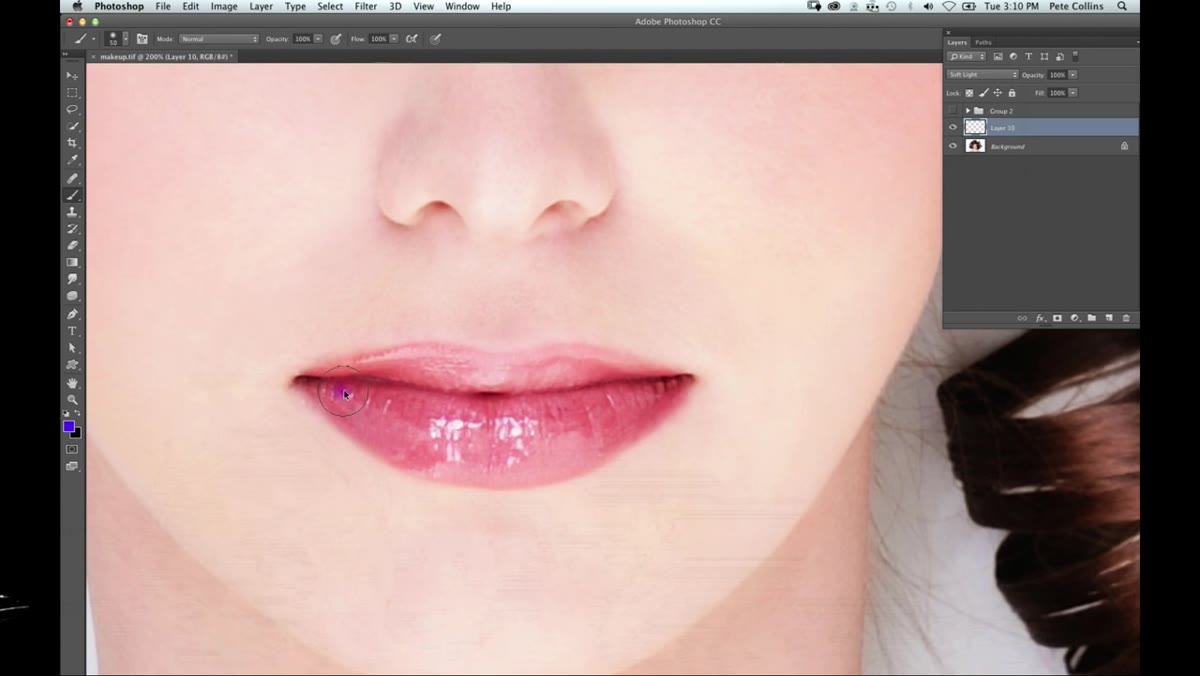
Task: Open the Soft Light blend mode dropdown
Action: tap(982, 75)
